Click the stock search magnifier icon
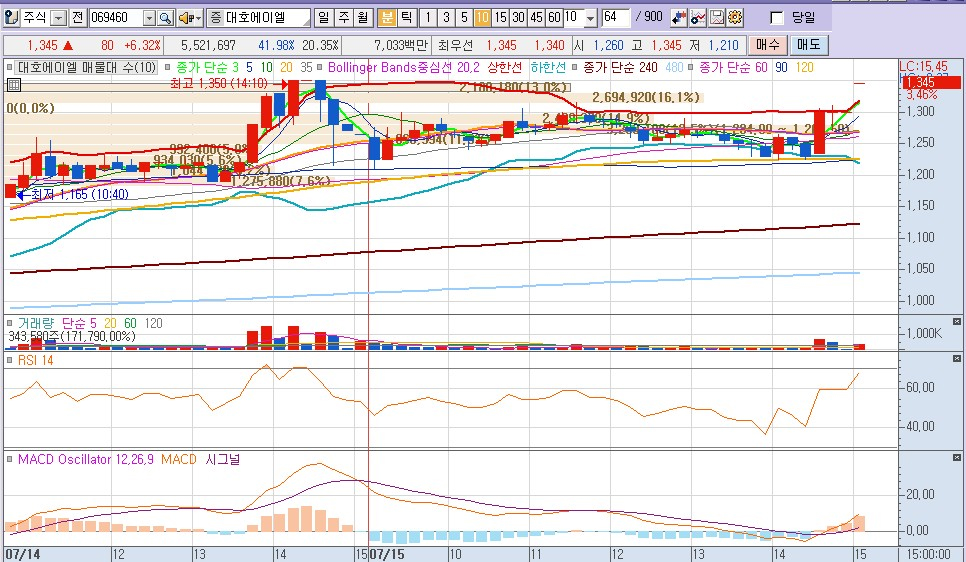This screenshot has width=966, height=562. click(x=165, y=18)
